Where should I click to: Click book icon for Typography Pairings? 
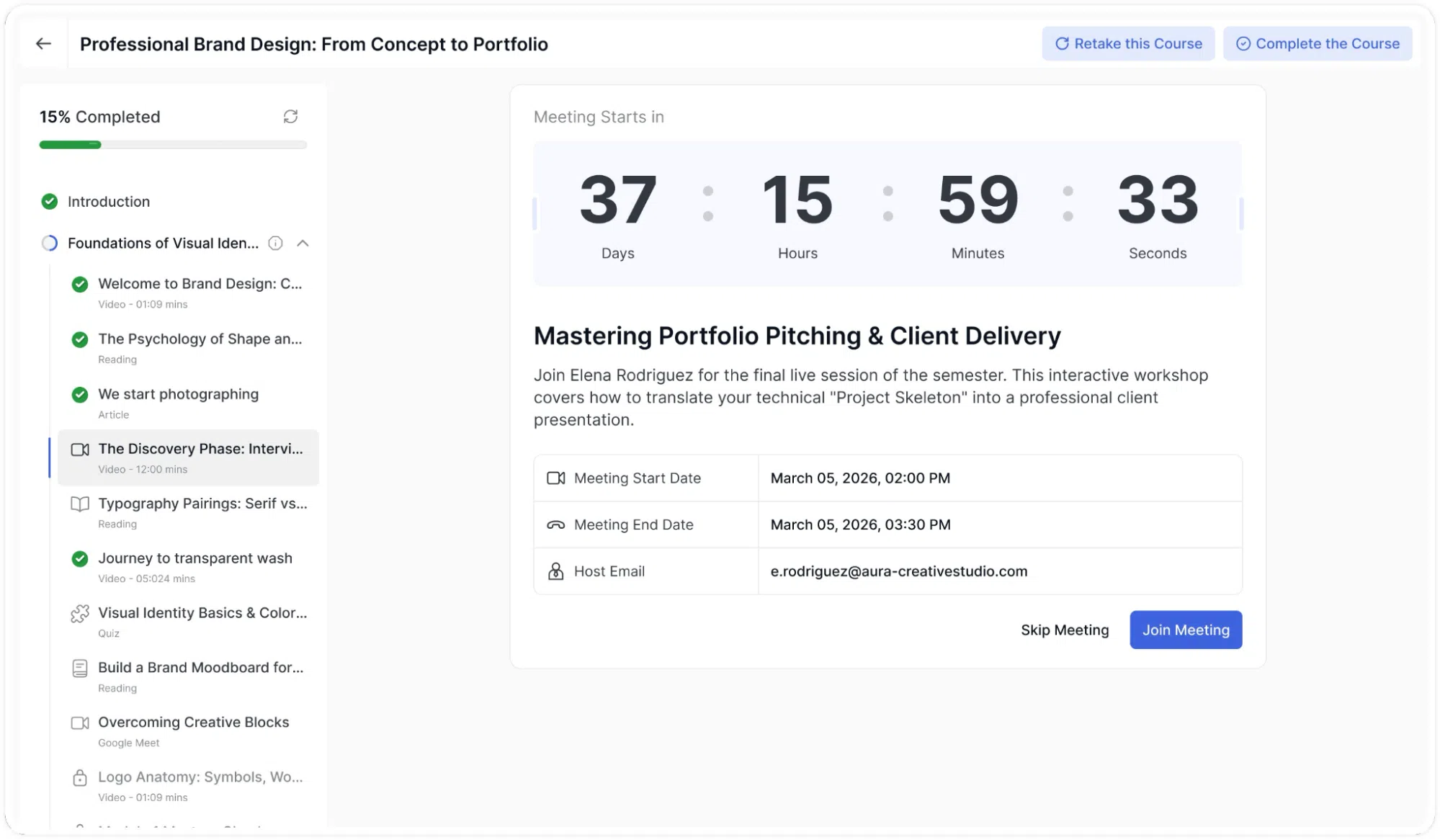80,504
